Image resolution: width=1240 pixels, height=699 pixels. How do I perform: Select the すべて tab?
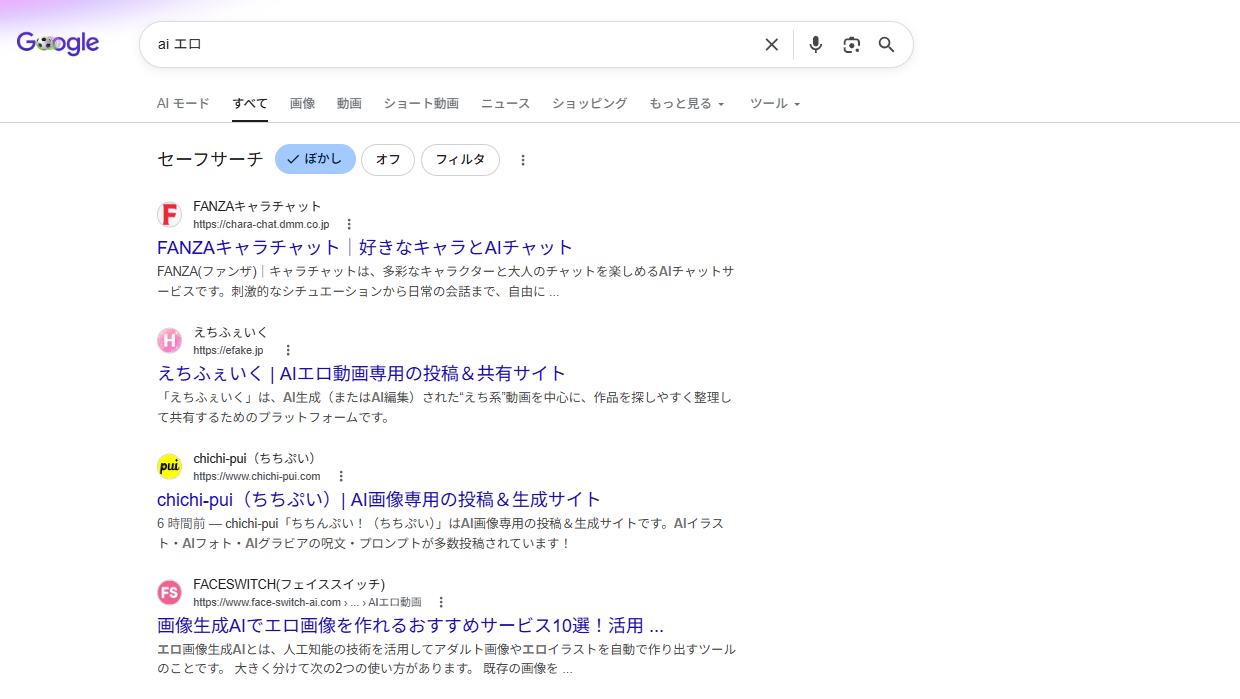pos(250,103)
